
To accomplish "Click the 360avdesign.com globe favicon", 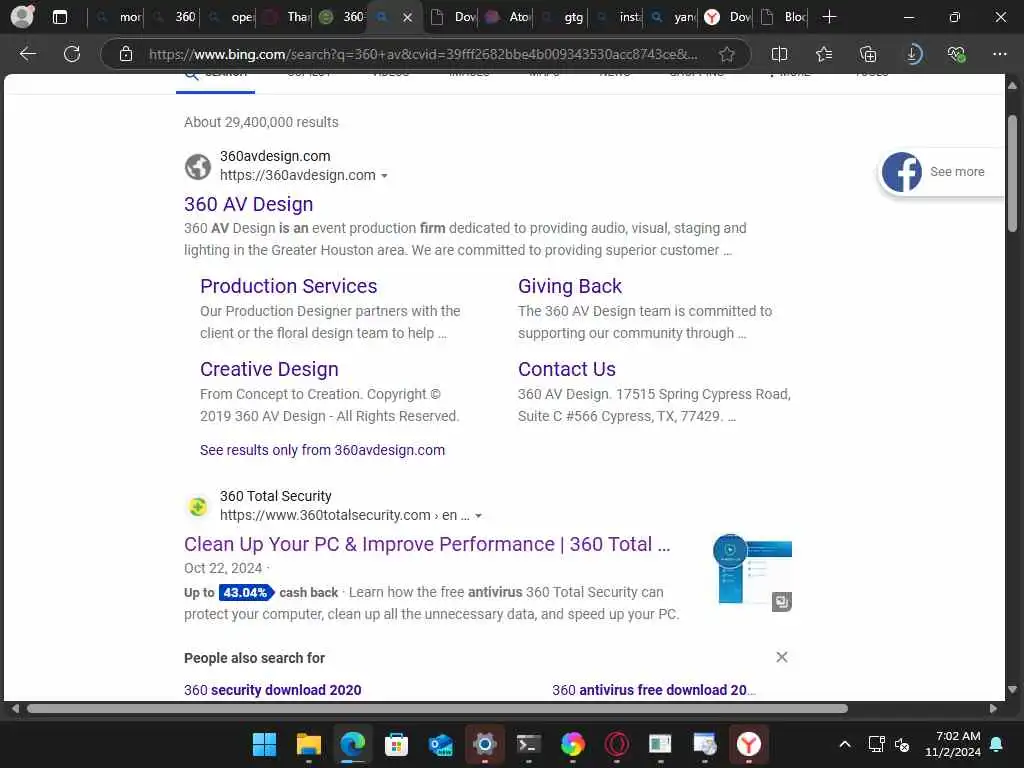I will [x=197, y=167].
